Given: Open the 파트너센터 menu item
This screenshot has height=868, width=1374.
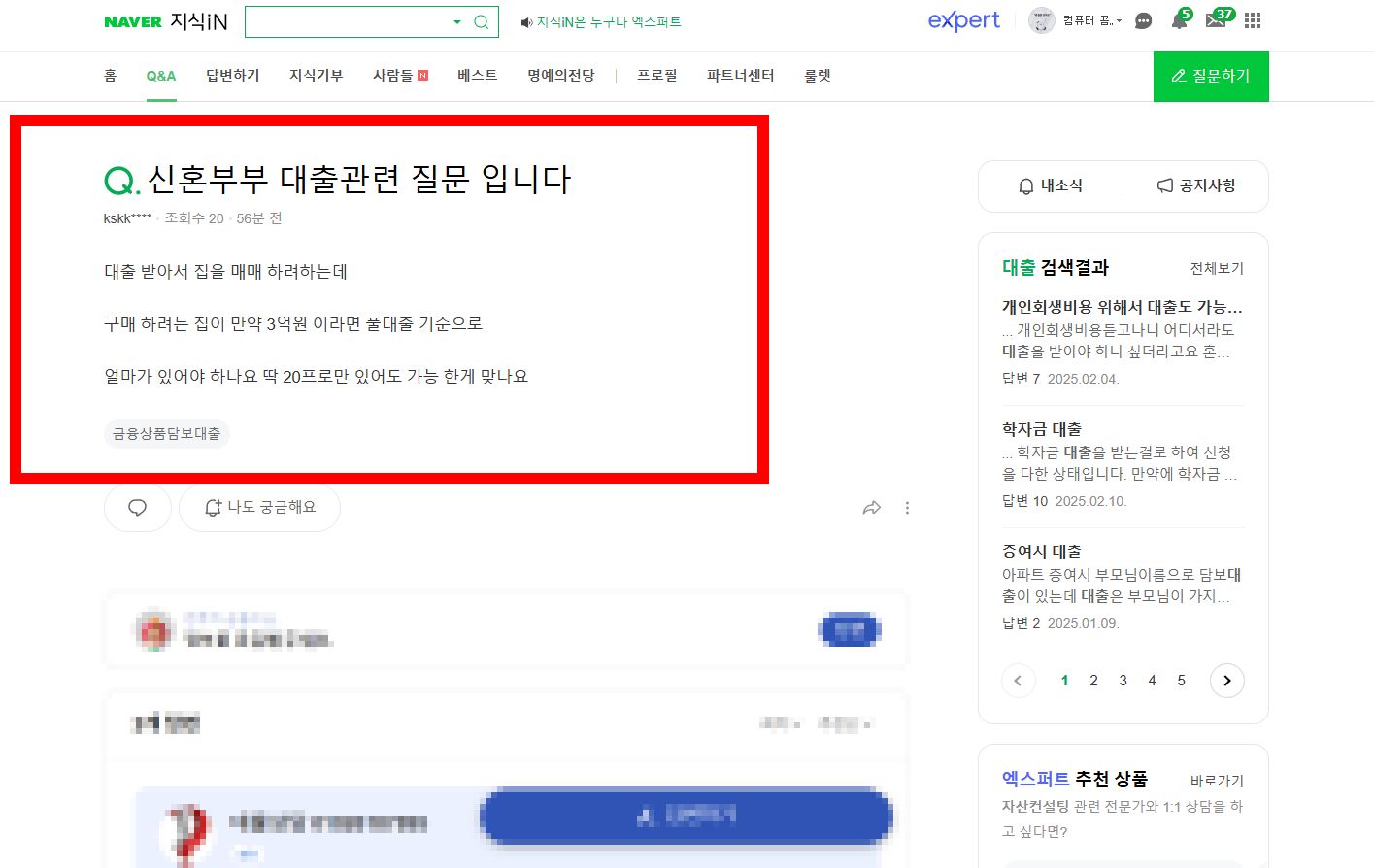Looking at the screenshot, I should coord(741,76).
